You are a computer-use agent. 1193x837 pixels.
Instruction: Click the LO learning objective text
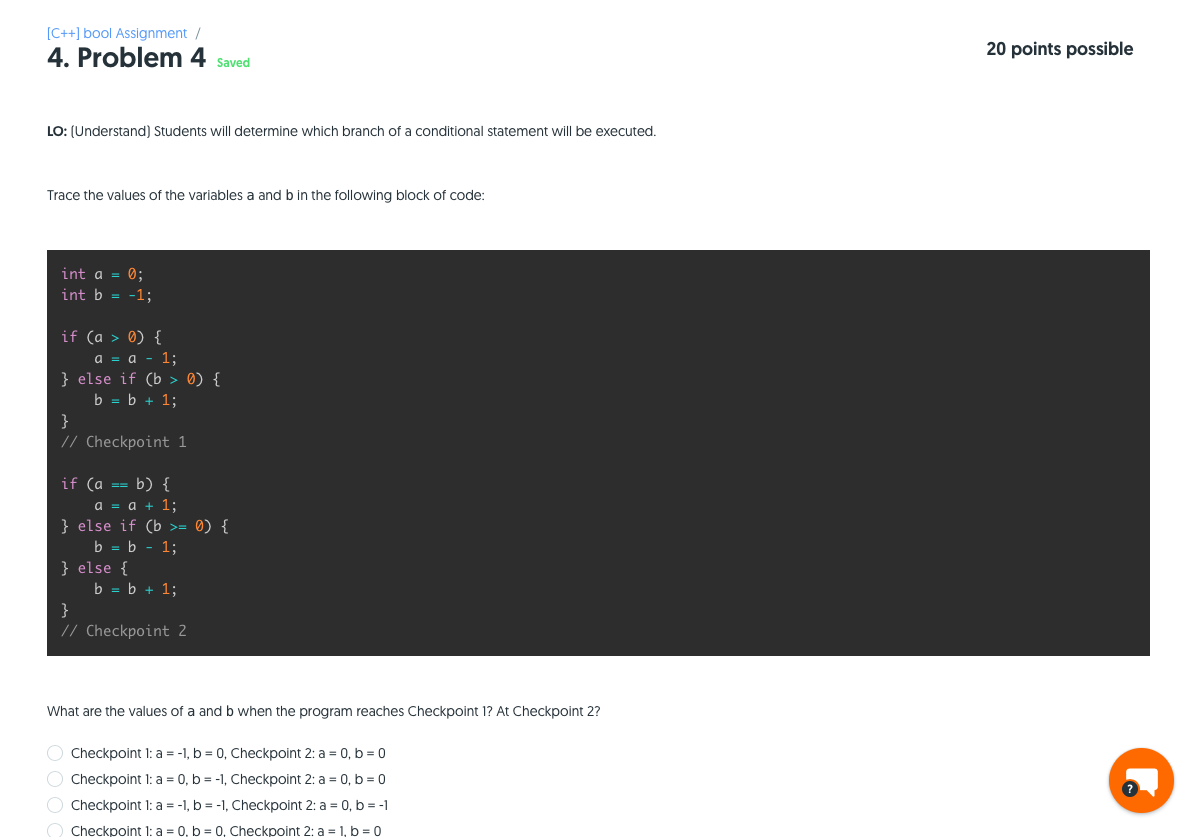tap(351, 131)
